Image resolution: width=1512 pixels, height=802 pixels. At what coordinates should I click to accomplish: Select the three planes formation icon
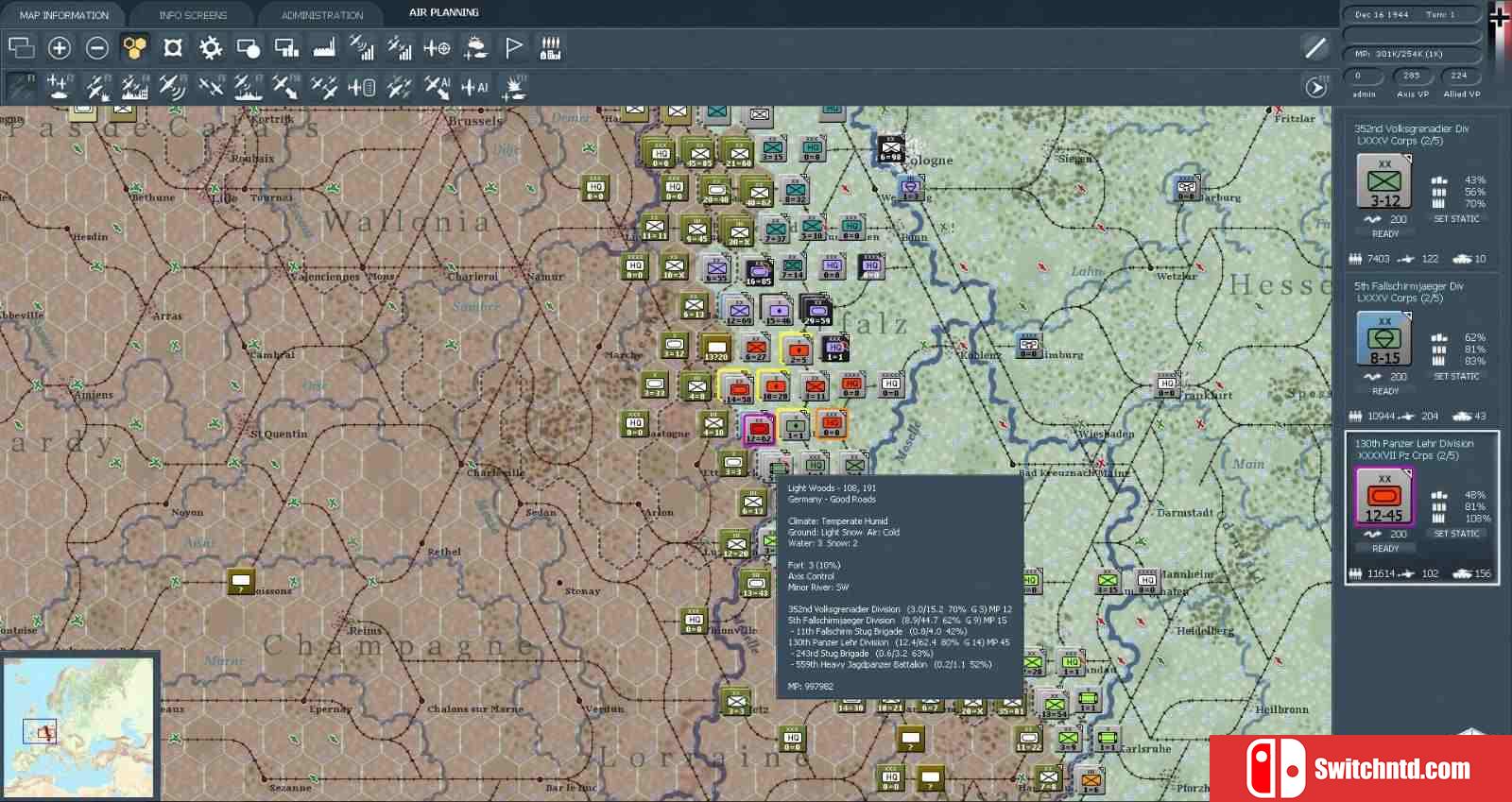[323, 87]
